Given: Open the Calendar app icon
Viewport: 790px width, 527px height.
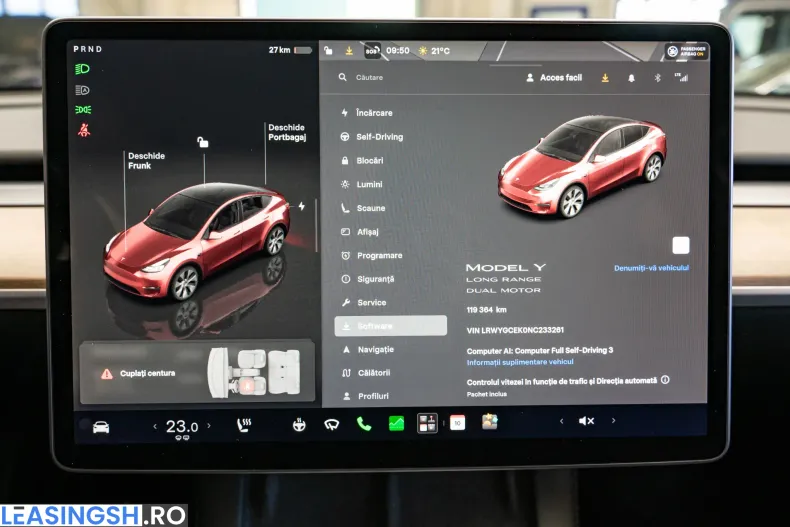Looking at the screenshot, I should (x=457, y=423).
